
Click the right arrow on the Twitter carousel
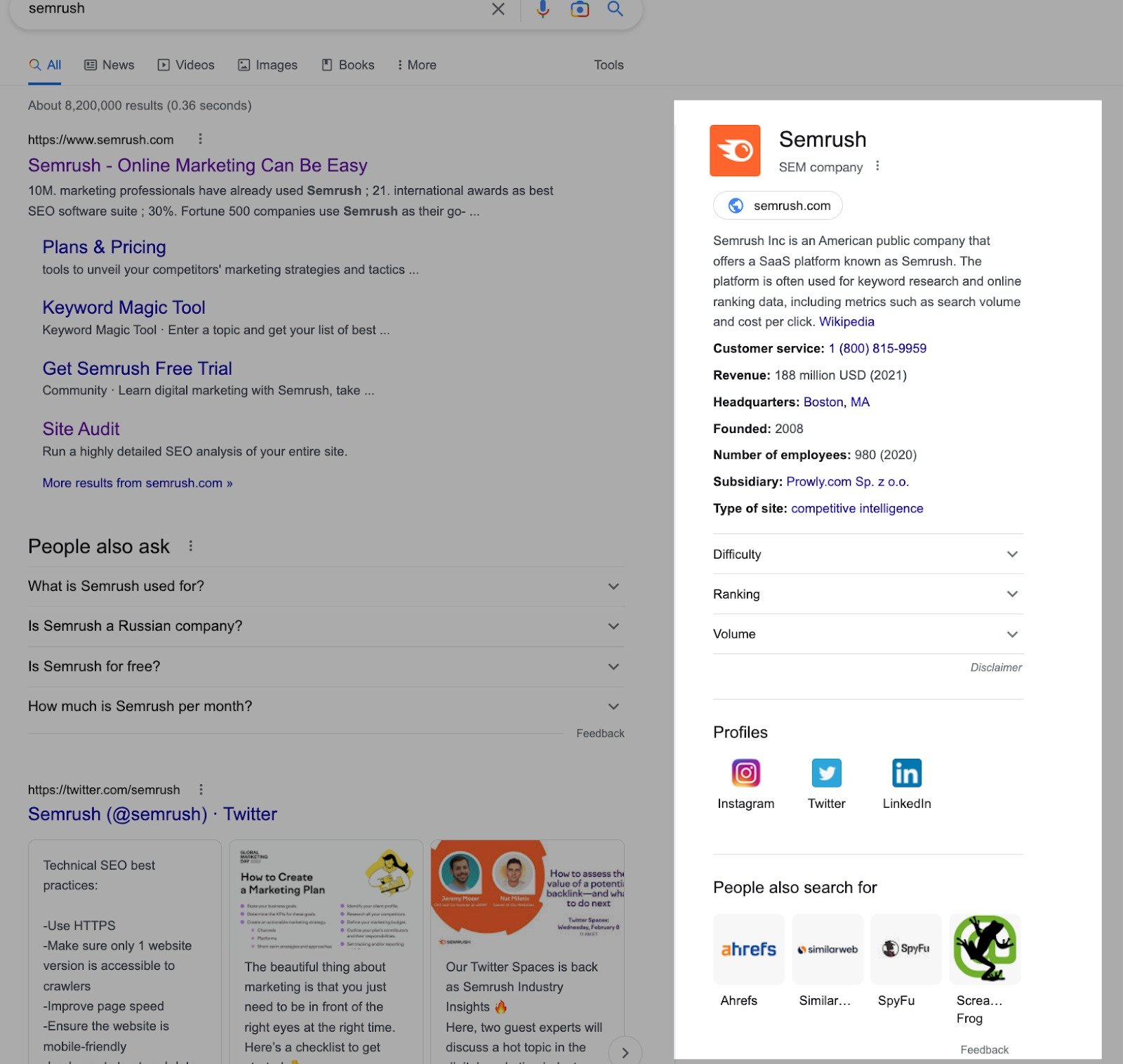[x=625, y=1053]
